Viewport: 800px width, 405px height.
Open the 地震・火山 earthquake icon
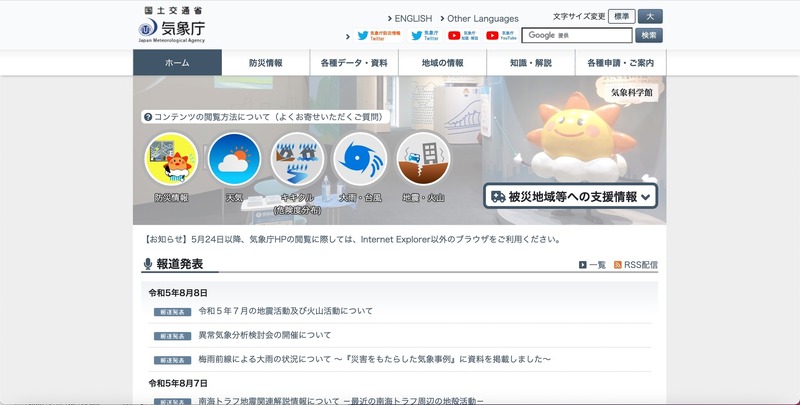point(423,160)
